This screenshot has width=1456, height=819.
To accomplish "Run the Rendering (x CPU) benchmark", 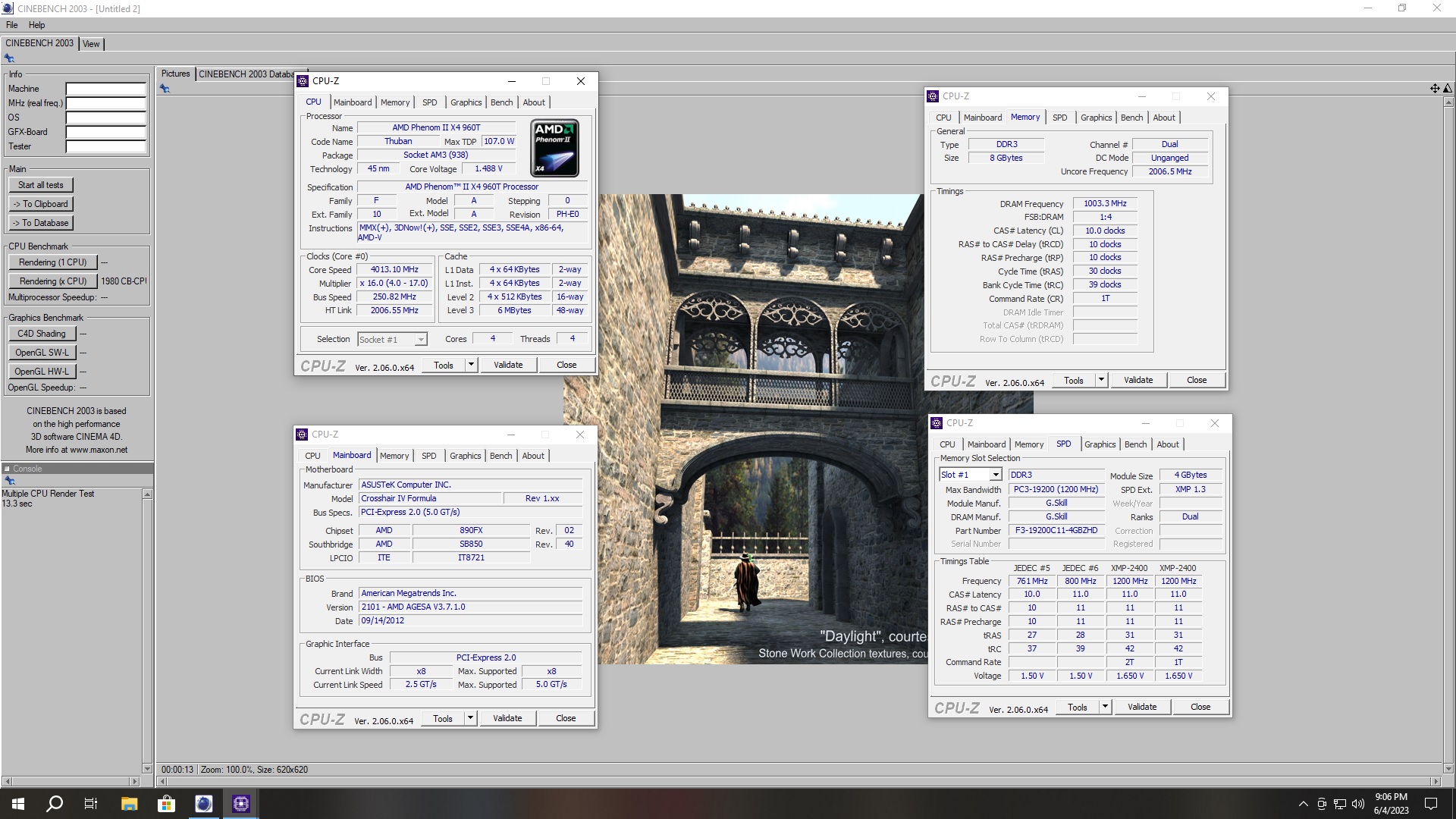I will click(53, 281).
